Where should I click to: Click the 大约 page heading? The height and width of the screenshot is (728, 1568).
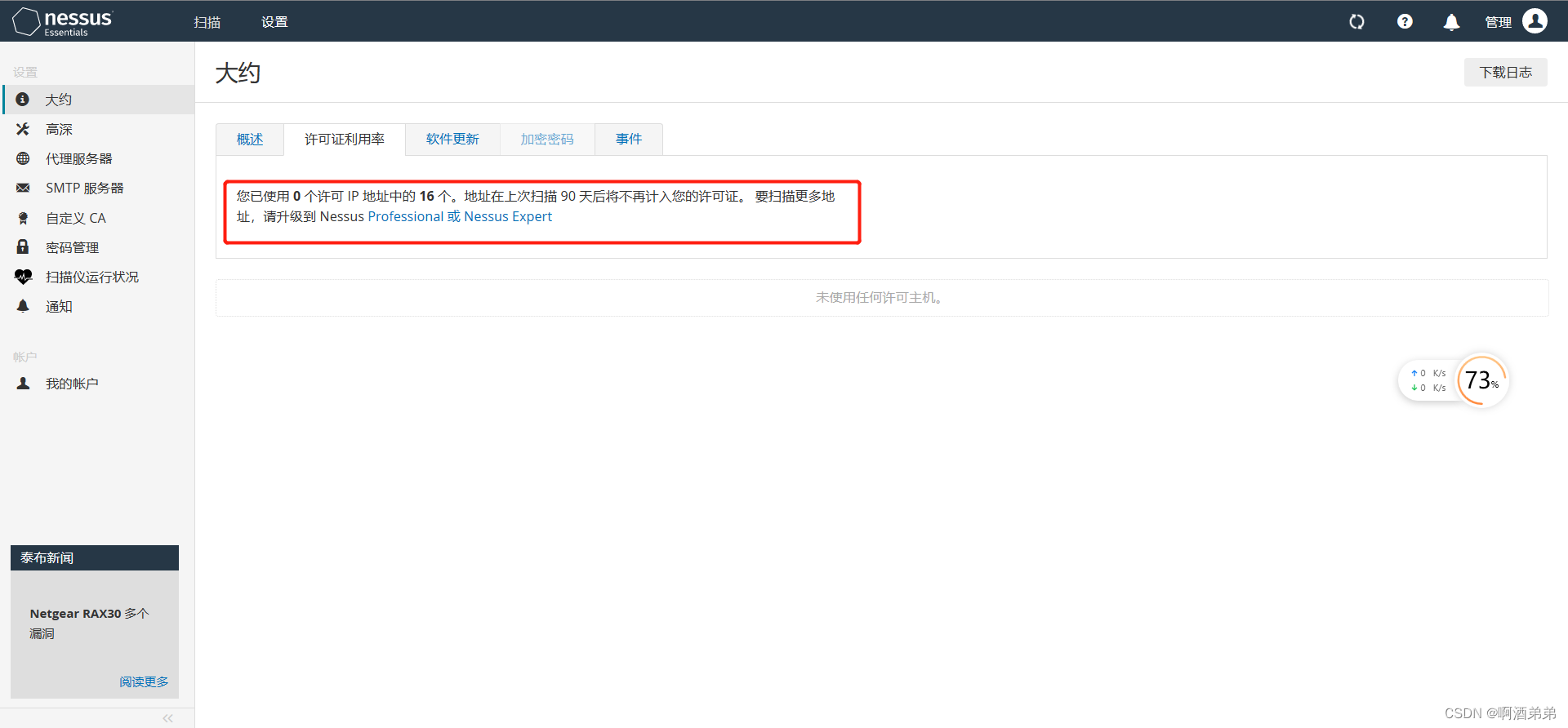[x=238, y=73]
